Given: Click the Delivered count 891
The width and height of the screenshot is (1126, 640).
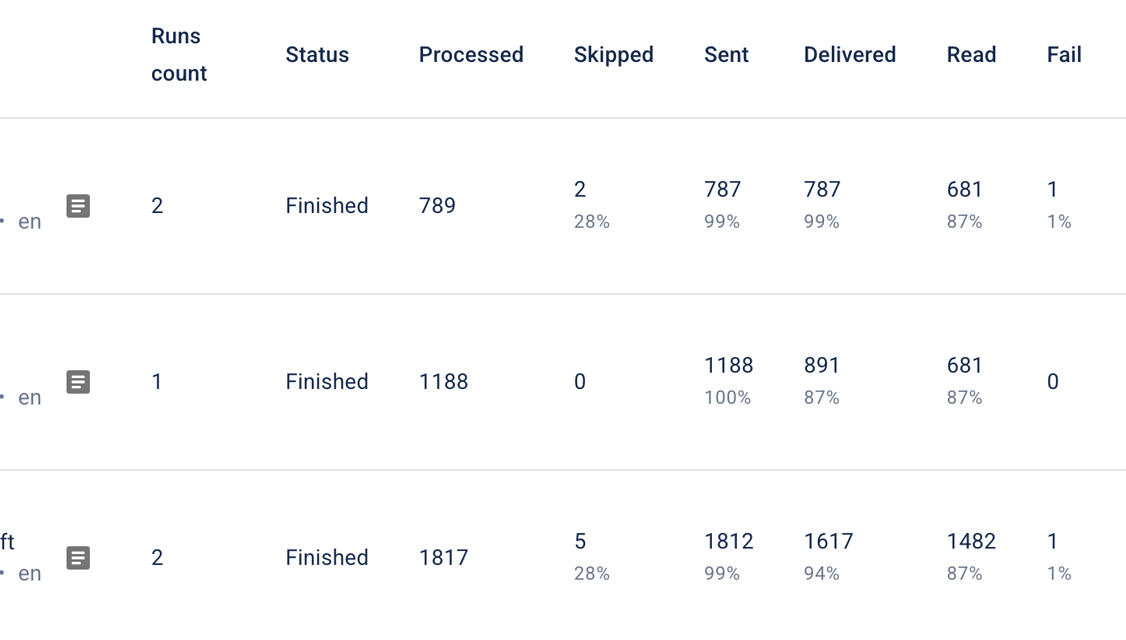Looking at the screenshot, I should coord(823,366).
